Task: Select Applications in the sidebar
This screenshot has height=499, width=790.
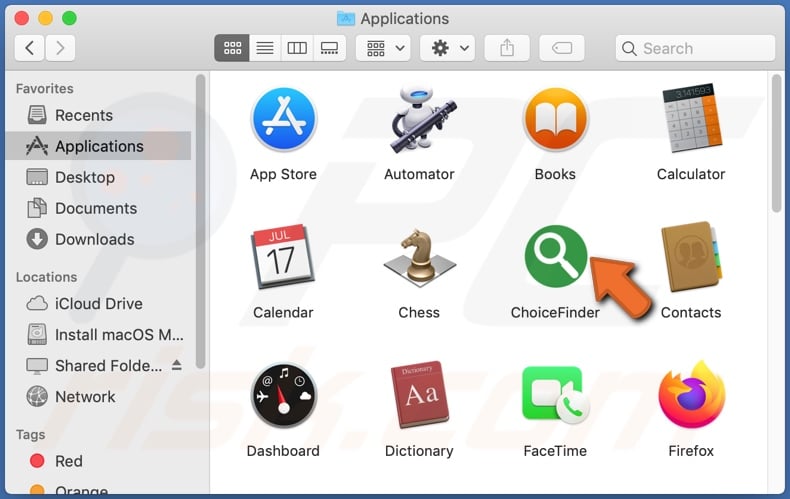Action: (x=98, y=146)
